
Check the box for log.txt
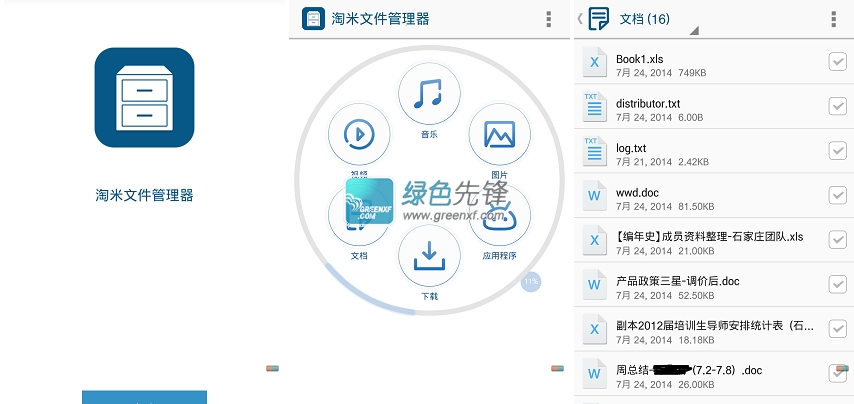[x=838, y=151]
